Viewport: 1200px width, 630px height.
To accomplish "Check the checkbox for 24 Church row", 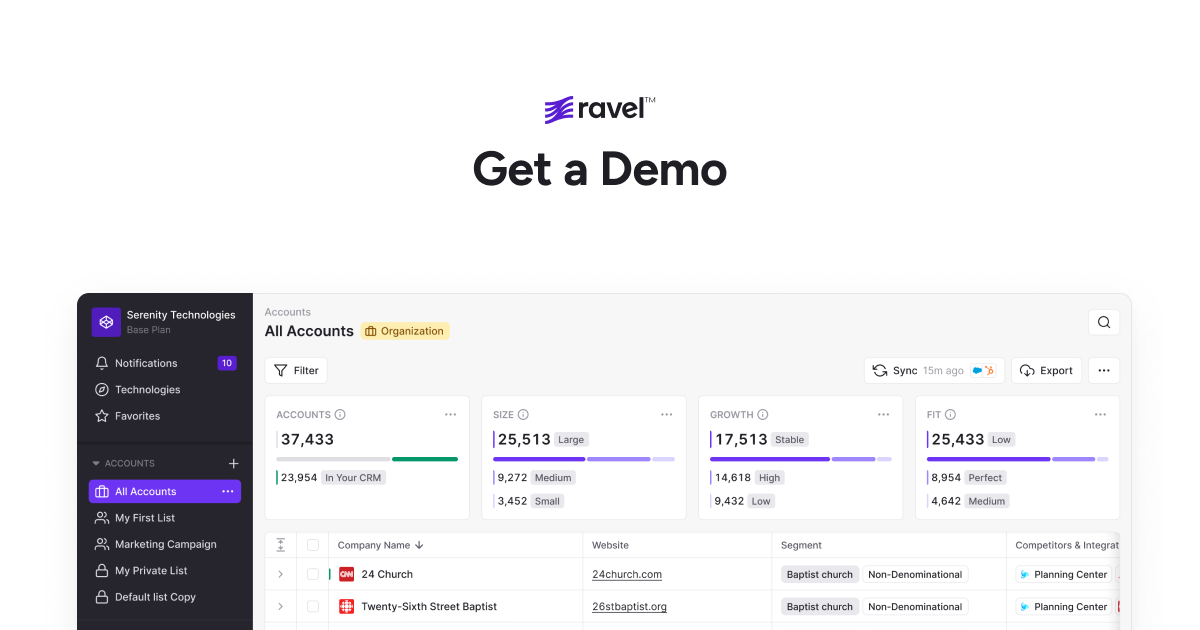I will [x=314, y=574].
